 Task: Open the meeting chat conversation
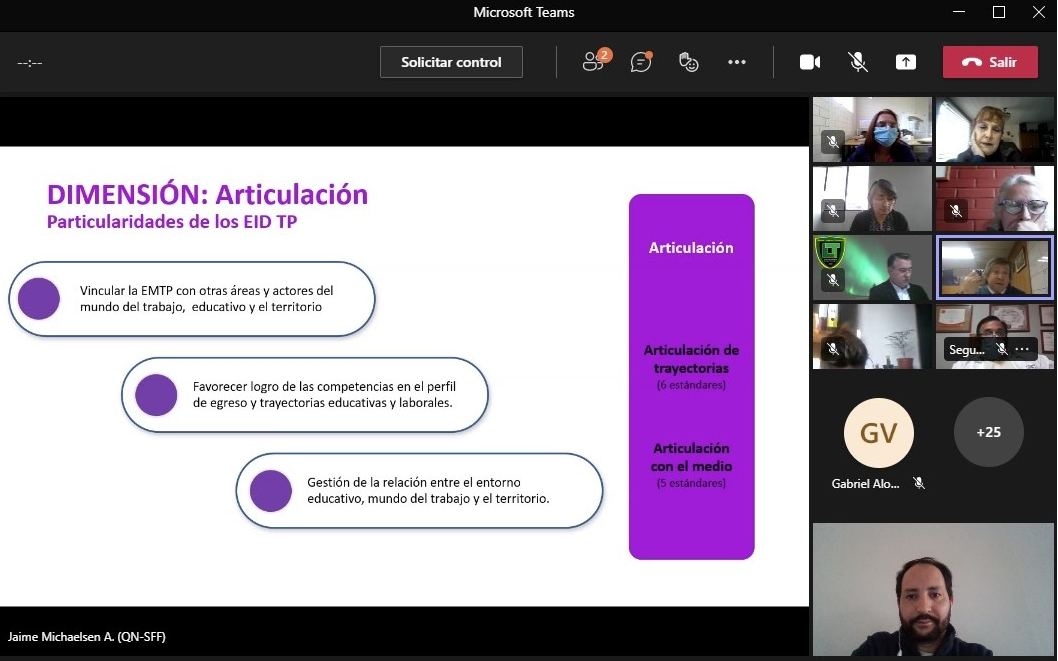click(x=641, y=62)
